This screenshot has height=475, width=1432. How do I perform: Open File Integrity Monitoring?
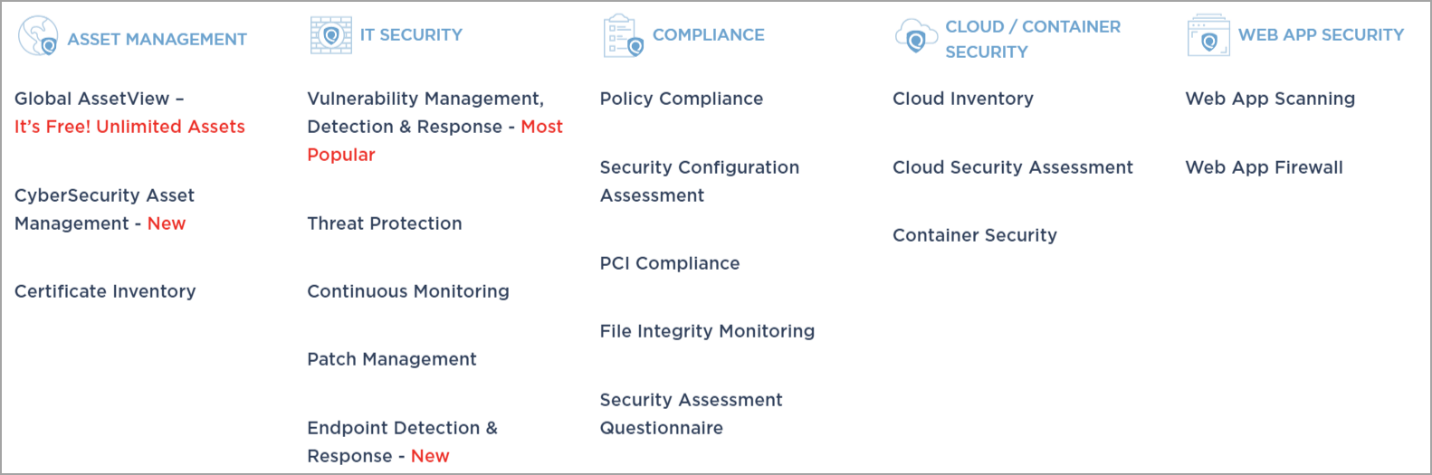pyautogui.click(x=707, y=332)
